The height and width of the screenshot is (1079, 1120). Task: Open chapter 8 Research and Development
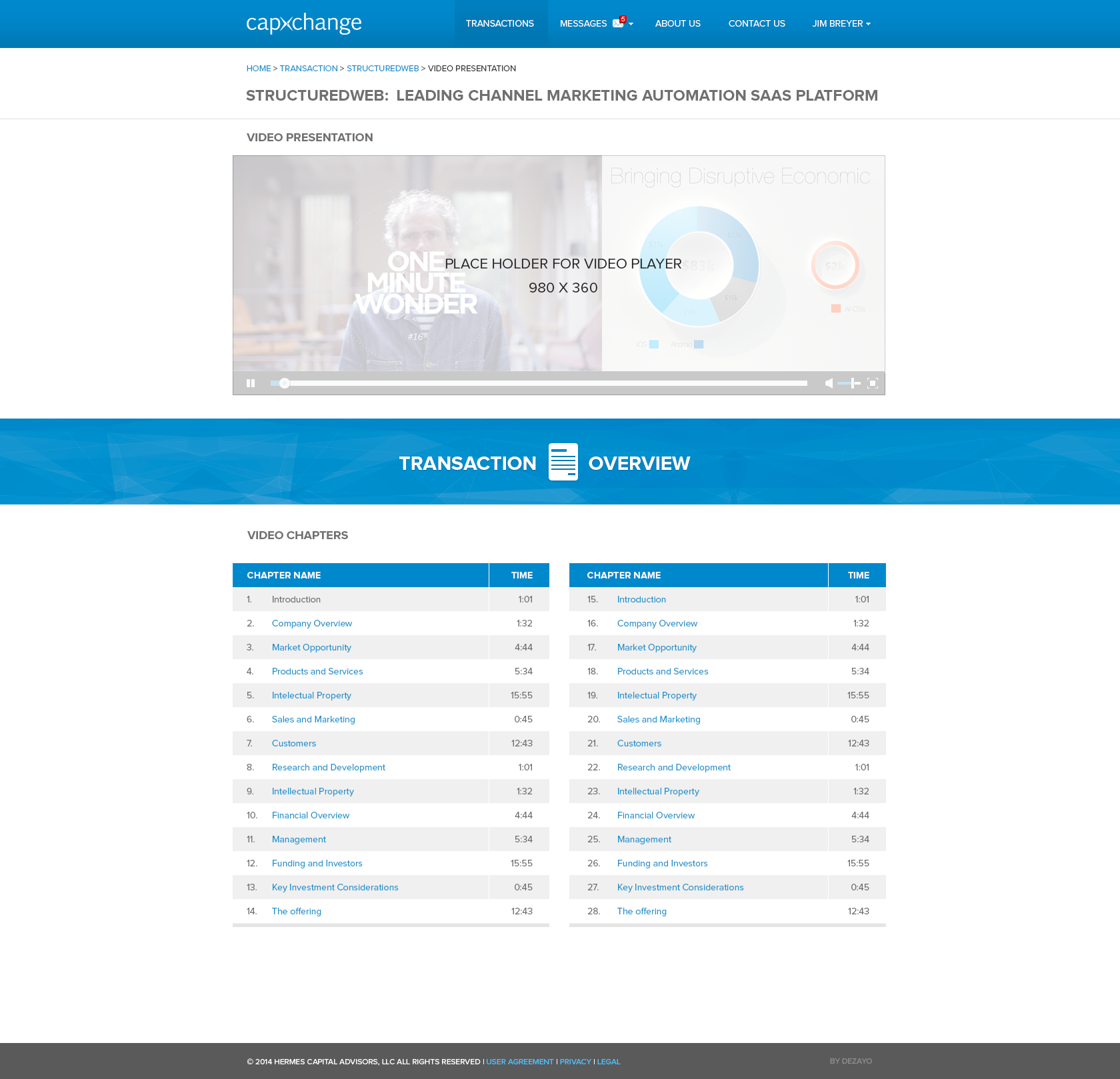click(x=329, y=767)
